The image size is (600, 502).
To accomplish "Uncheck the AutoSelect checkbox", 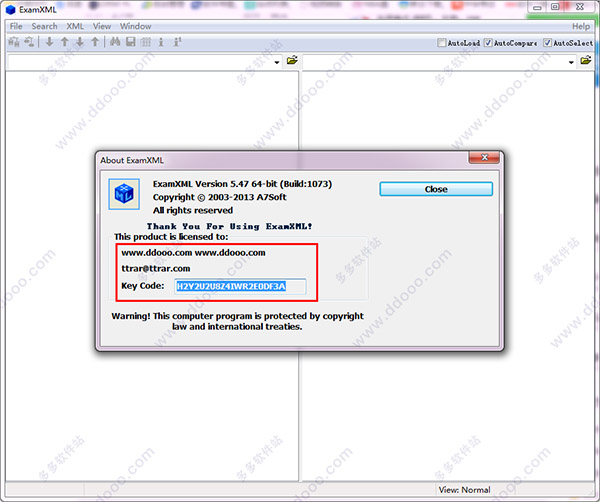I will (x=548, y=42).
